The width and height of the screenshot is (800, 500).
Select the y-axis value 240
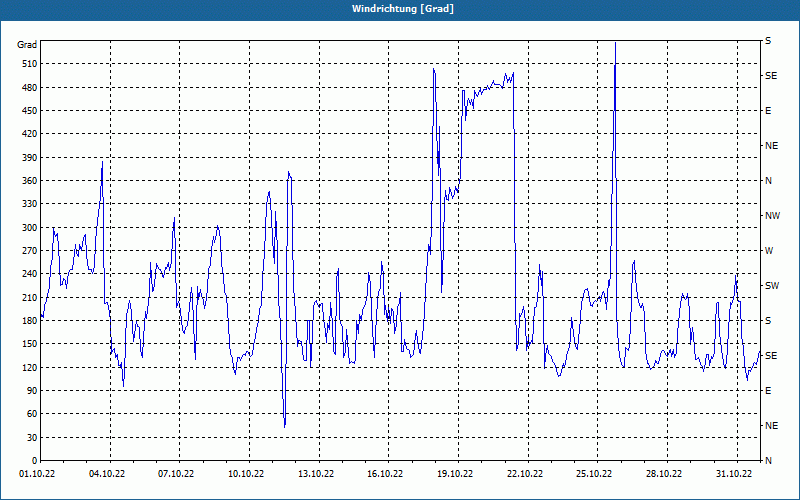pyautogui.click(x=30, y=274)
